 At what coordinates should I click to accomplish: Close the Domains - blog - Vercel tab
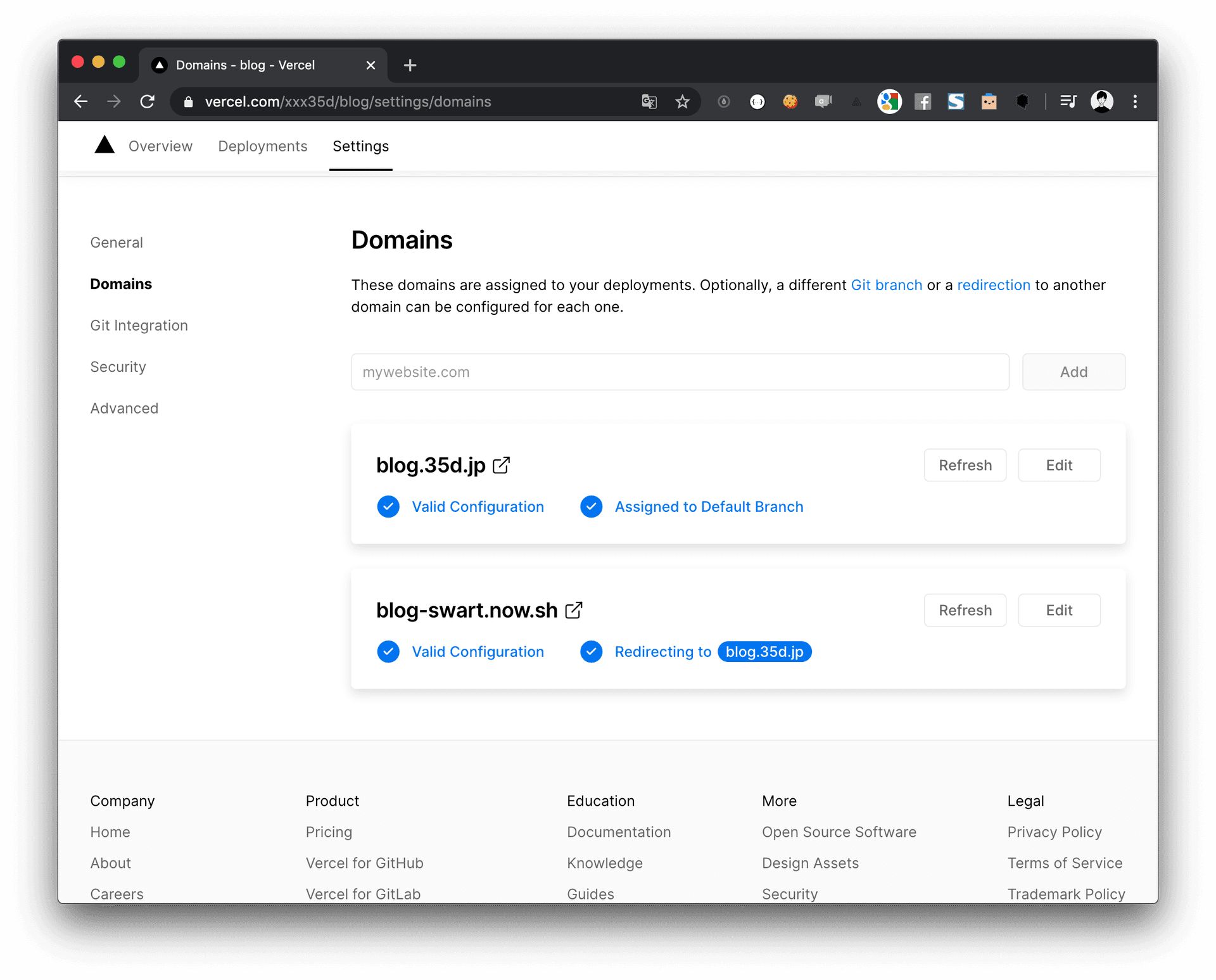tap(371, 65)
